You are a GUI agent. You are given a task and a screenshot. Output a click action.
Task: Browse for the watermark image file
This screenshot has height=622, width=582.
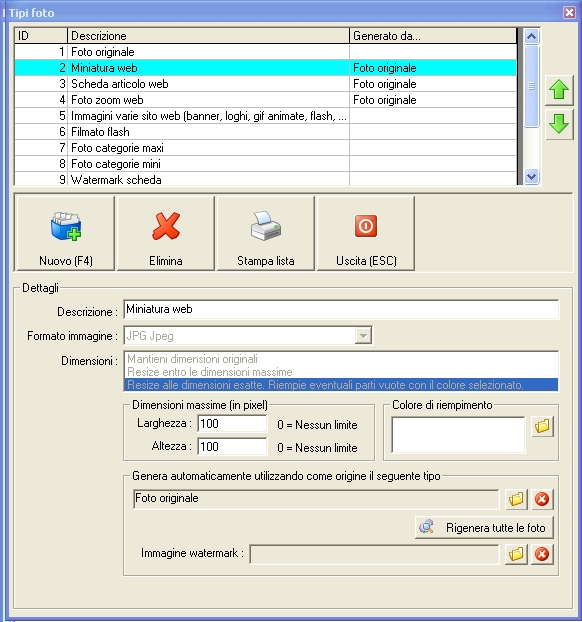516,554
